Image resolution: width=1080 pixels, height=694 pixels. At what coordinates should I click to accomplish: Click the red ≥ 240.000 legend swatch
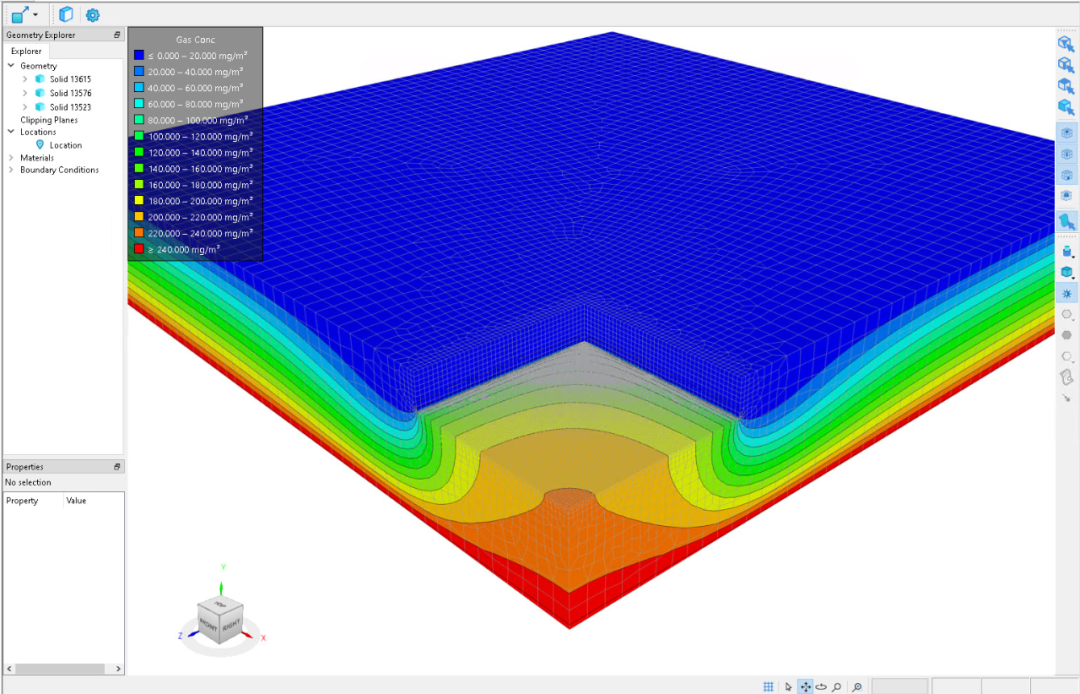click(x=139, y=249)
